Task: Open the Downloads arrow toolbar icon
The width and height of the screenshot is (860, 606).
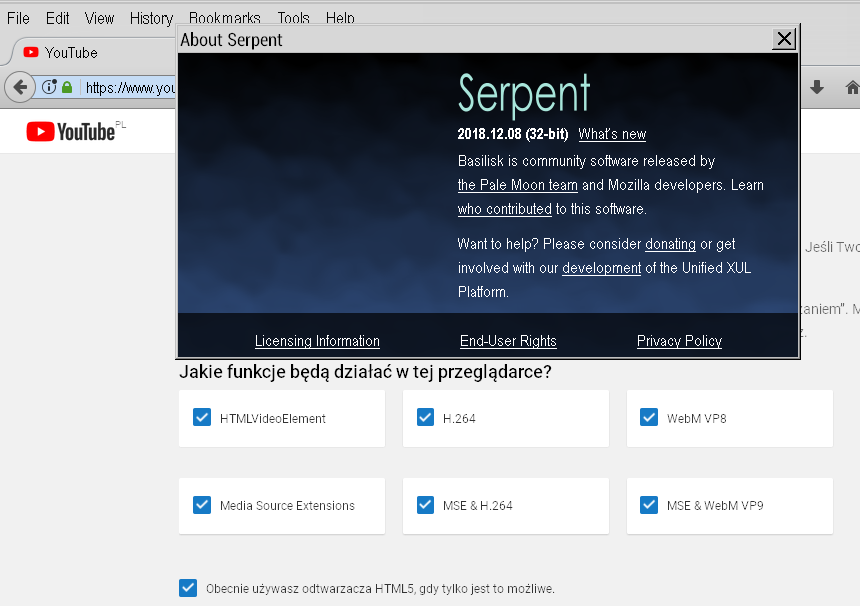Action: [817, 87]
